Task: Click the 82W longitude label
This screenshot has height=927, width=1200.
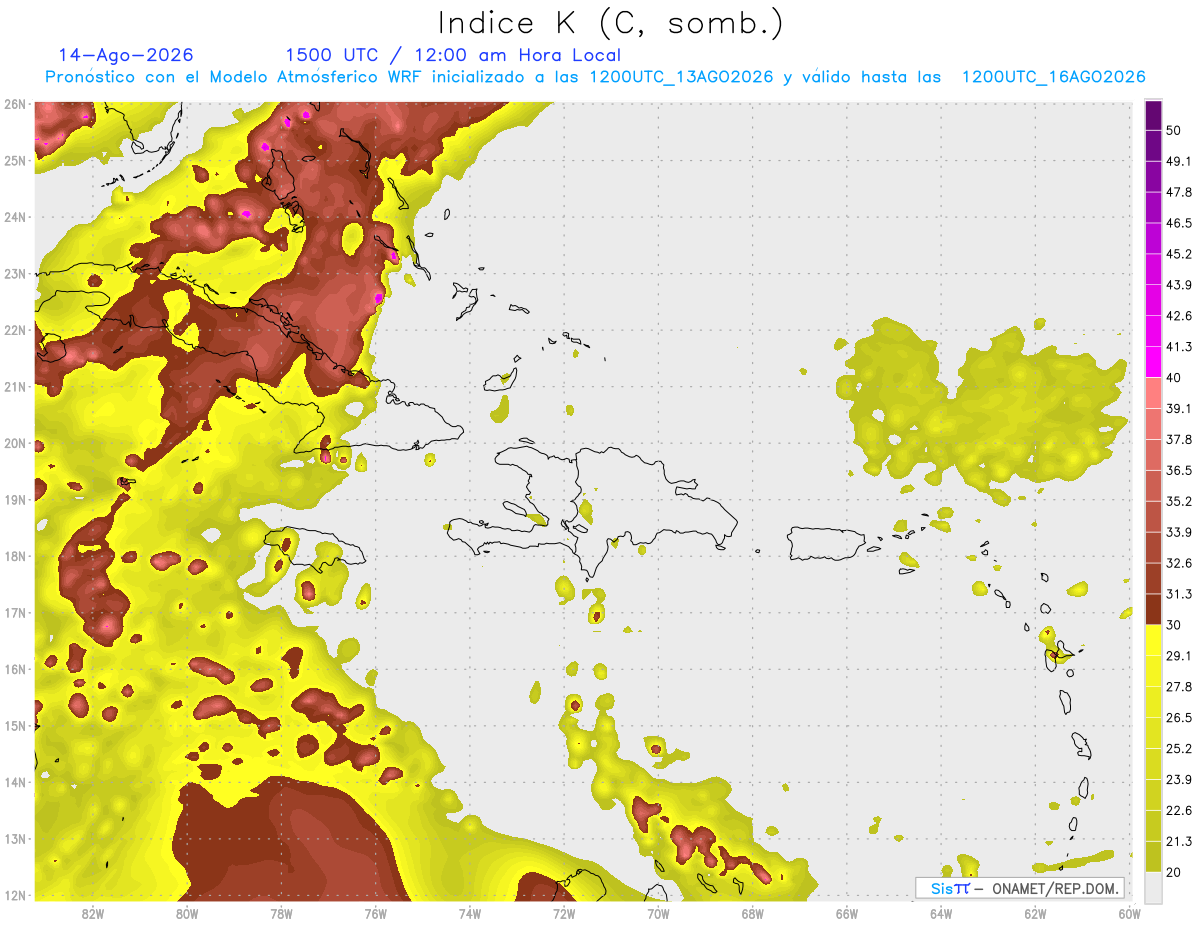Action: [x=93, y=913]
